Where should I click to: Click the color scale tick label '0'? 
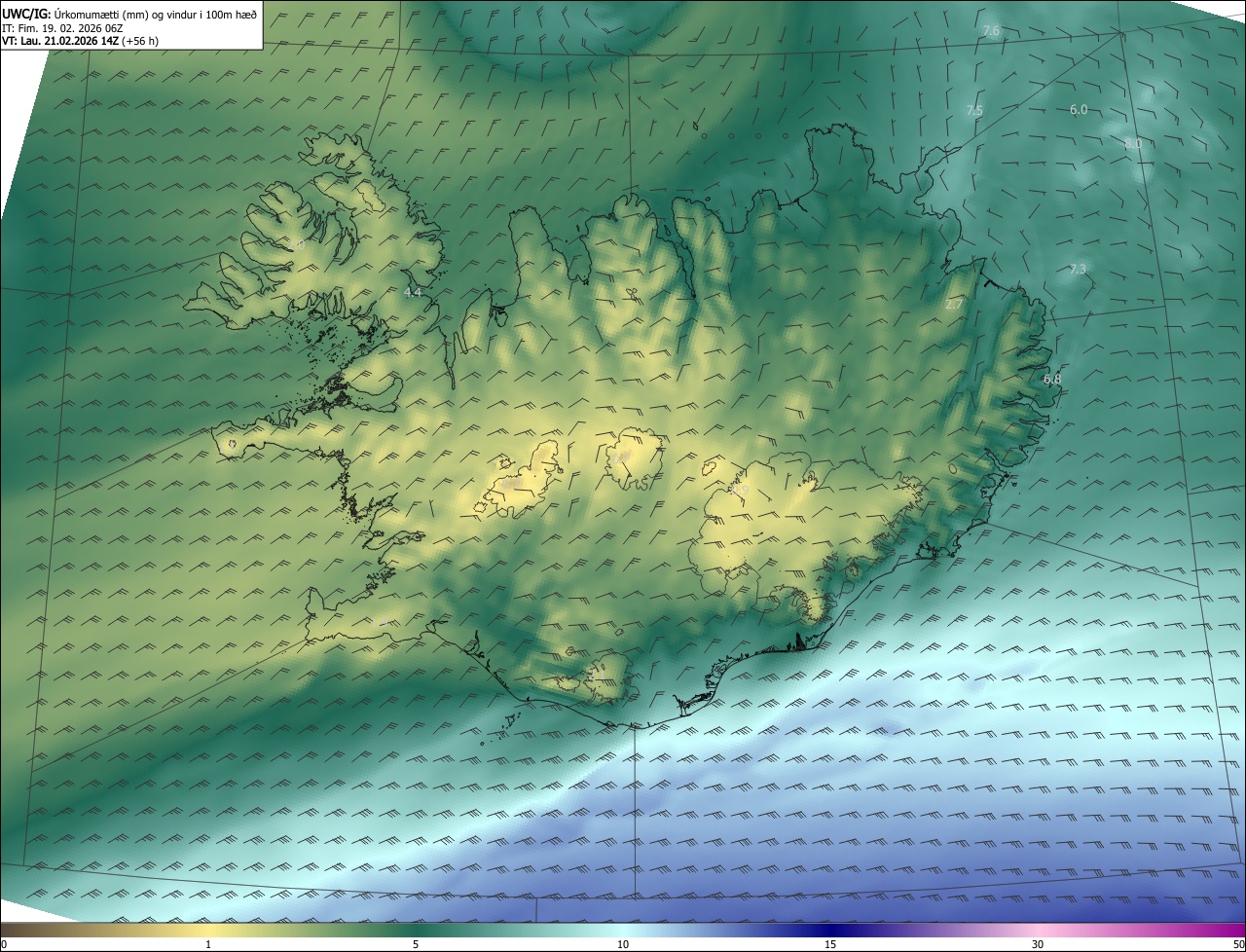coord(4,944)
